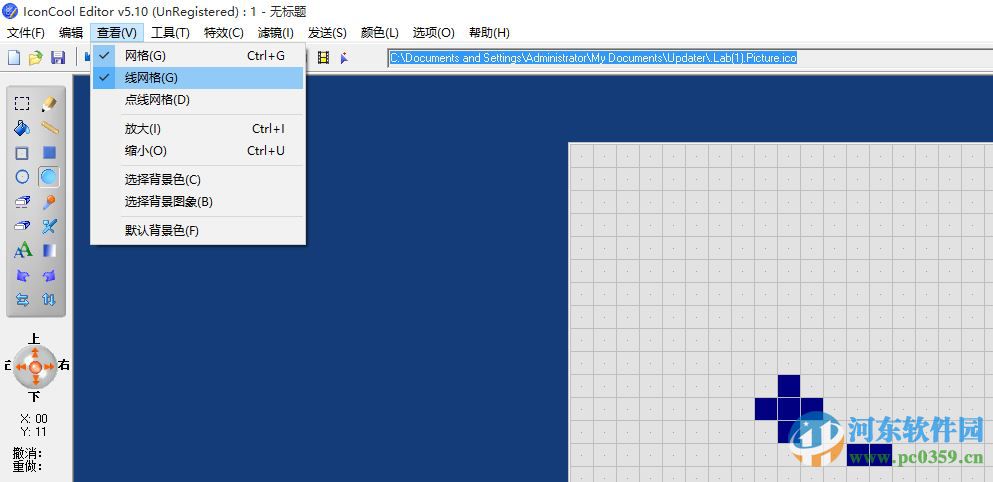Select the hollow rectangle tool
Image resolution: width=993 pixels, height=482 pixels.
[22, 153]
